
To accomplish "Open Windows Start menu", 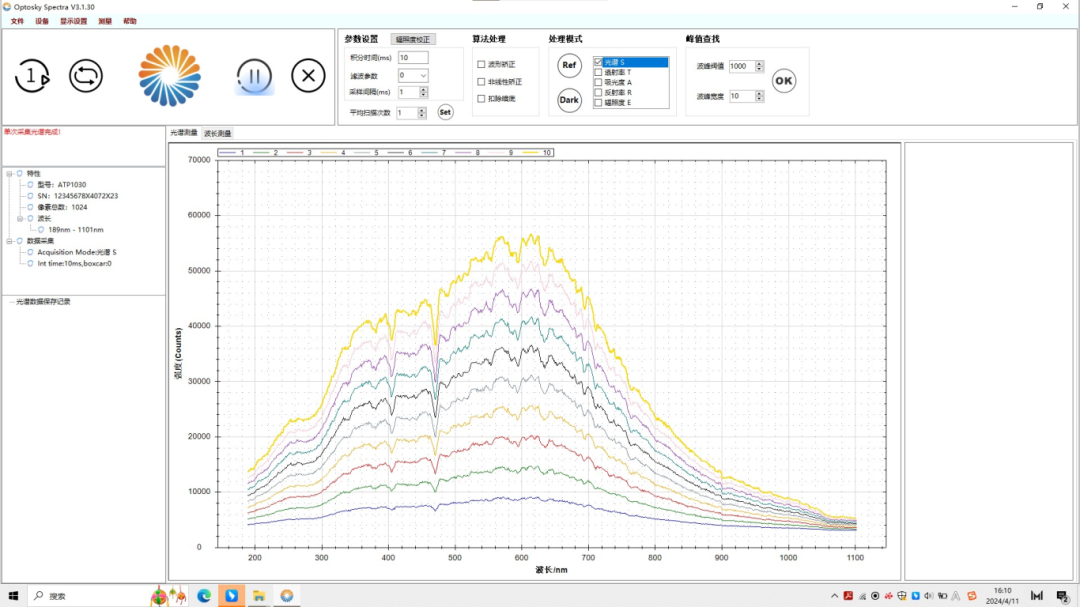I will click(13, 596).
